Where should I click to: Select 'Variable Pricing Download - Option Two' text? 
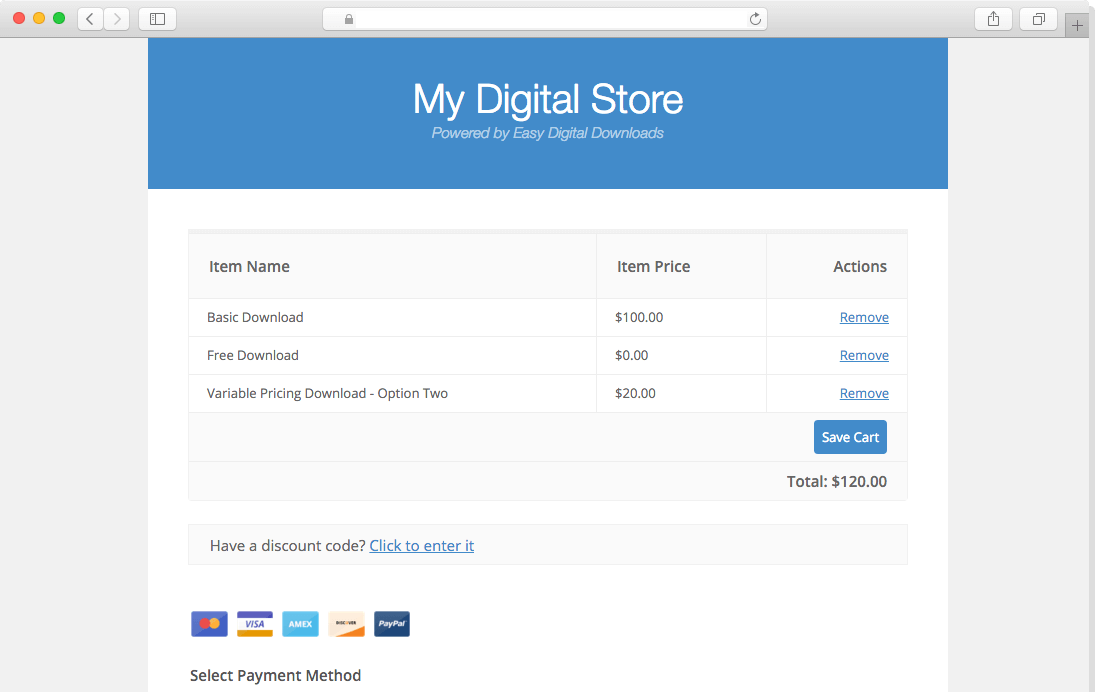(x=327, y=393)
